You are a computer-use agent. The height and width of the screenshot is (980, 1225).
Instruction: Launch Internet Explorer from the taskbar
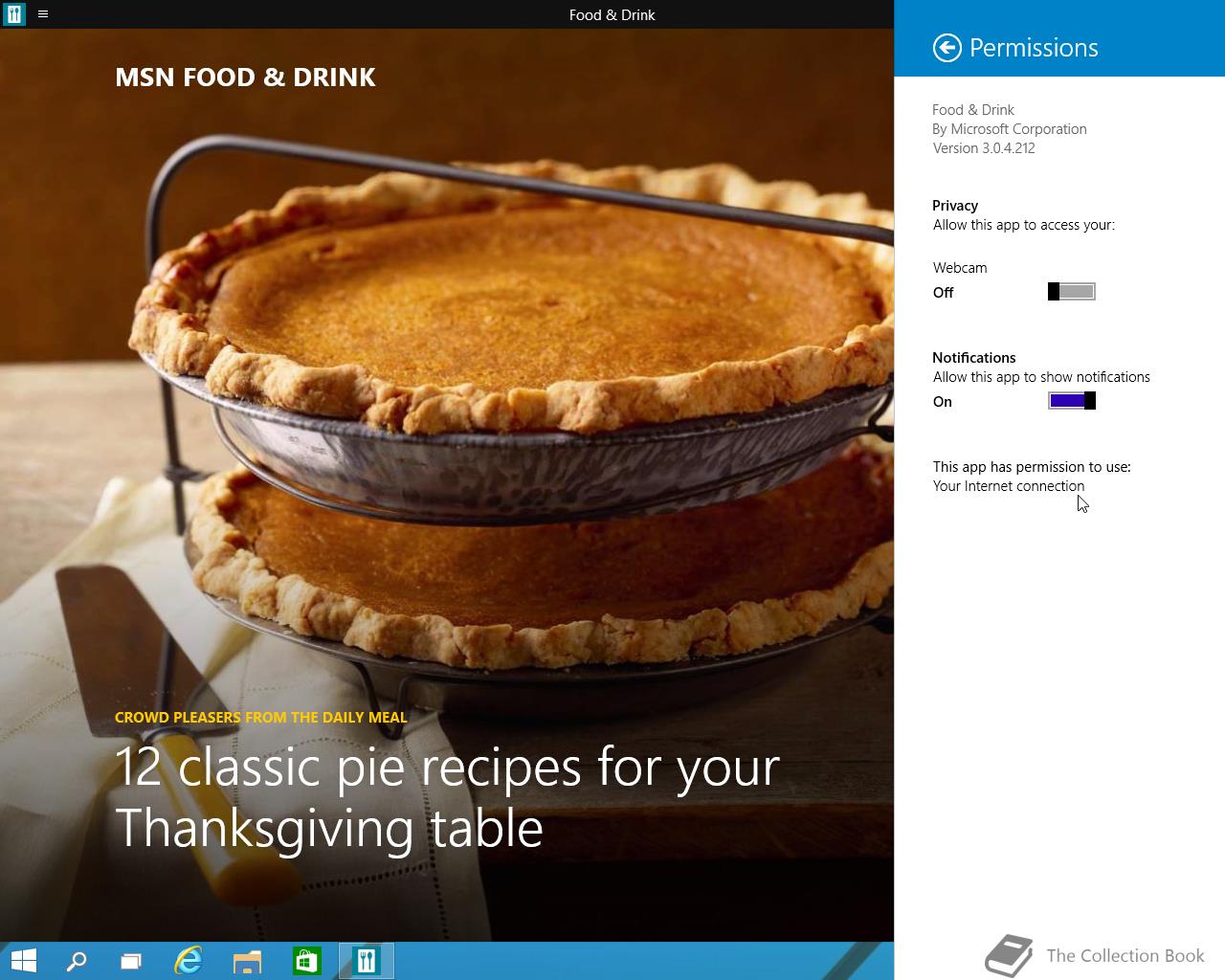click(189, 961)
